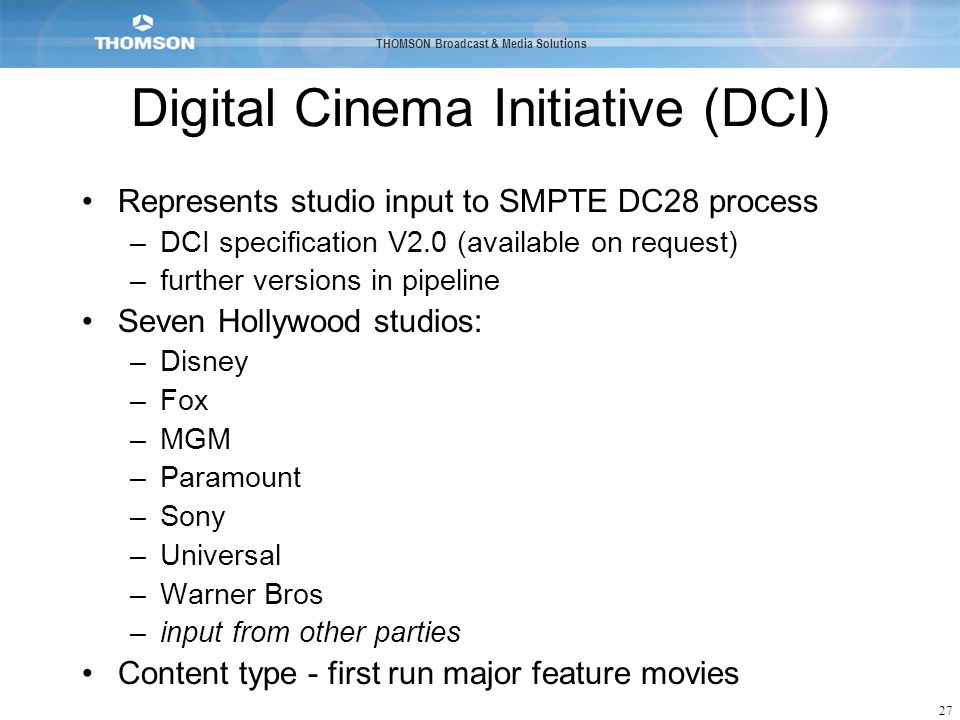Select the 'Sony' list entry

click(192, 517)
